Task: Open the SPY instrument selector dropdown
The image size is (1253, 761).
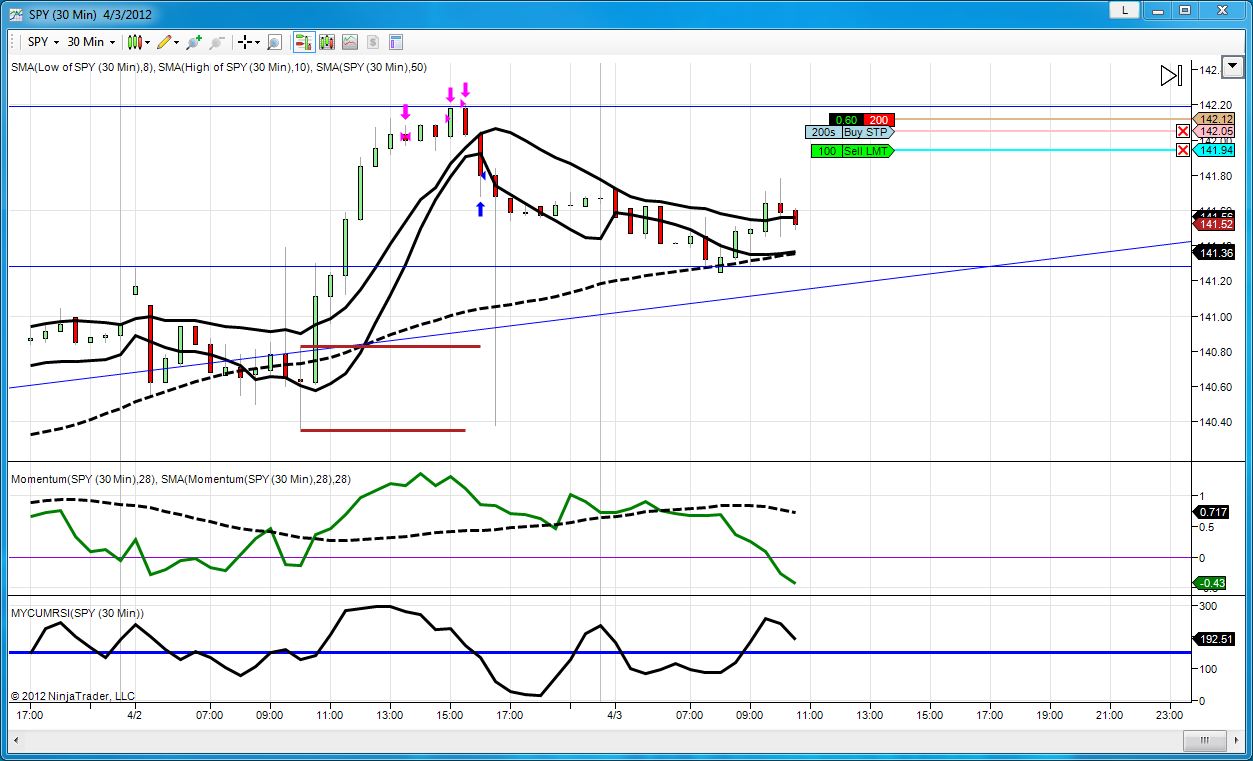Action: pos(43,42)
